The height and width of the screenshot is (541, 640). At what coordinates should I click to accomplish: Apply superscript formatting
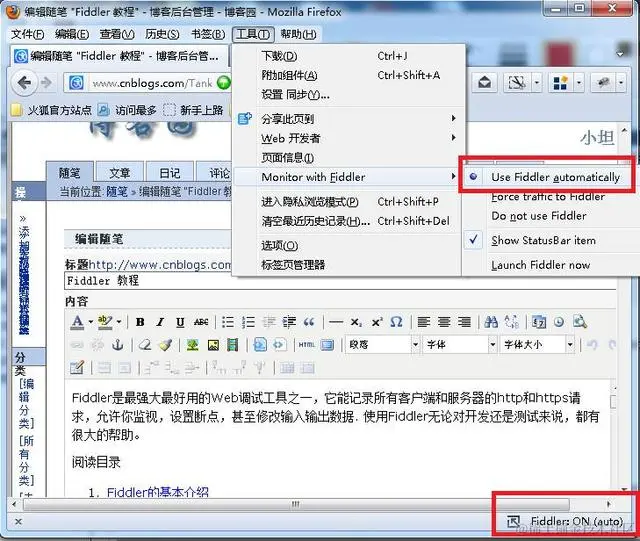click(376, 322)
